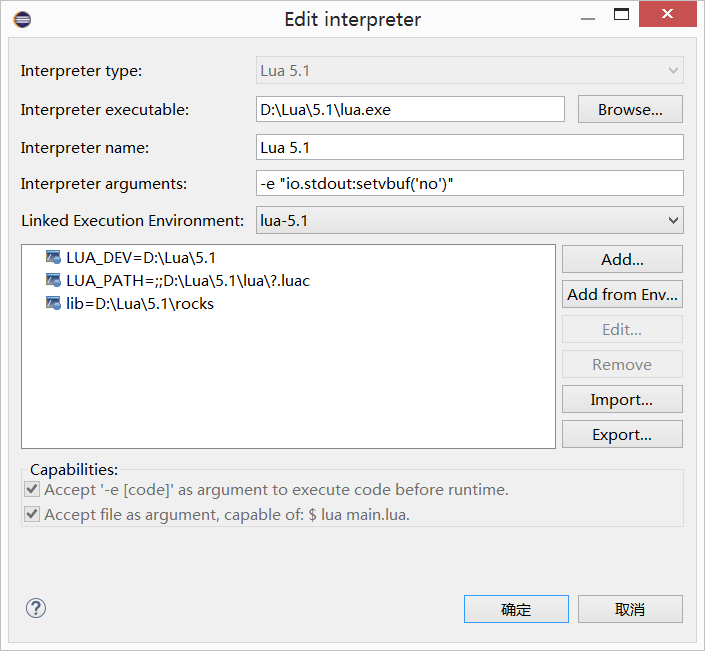Browse for the interpreter executable
This screenshot has width=705, height=651.
[x=630, y=109]
